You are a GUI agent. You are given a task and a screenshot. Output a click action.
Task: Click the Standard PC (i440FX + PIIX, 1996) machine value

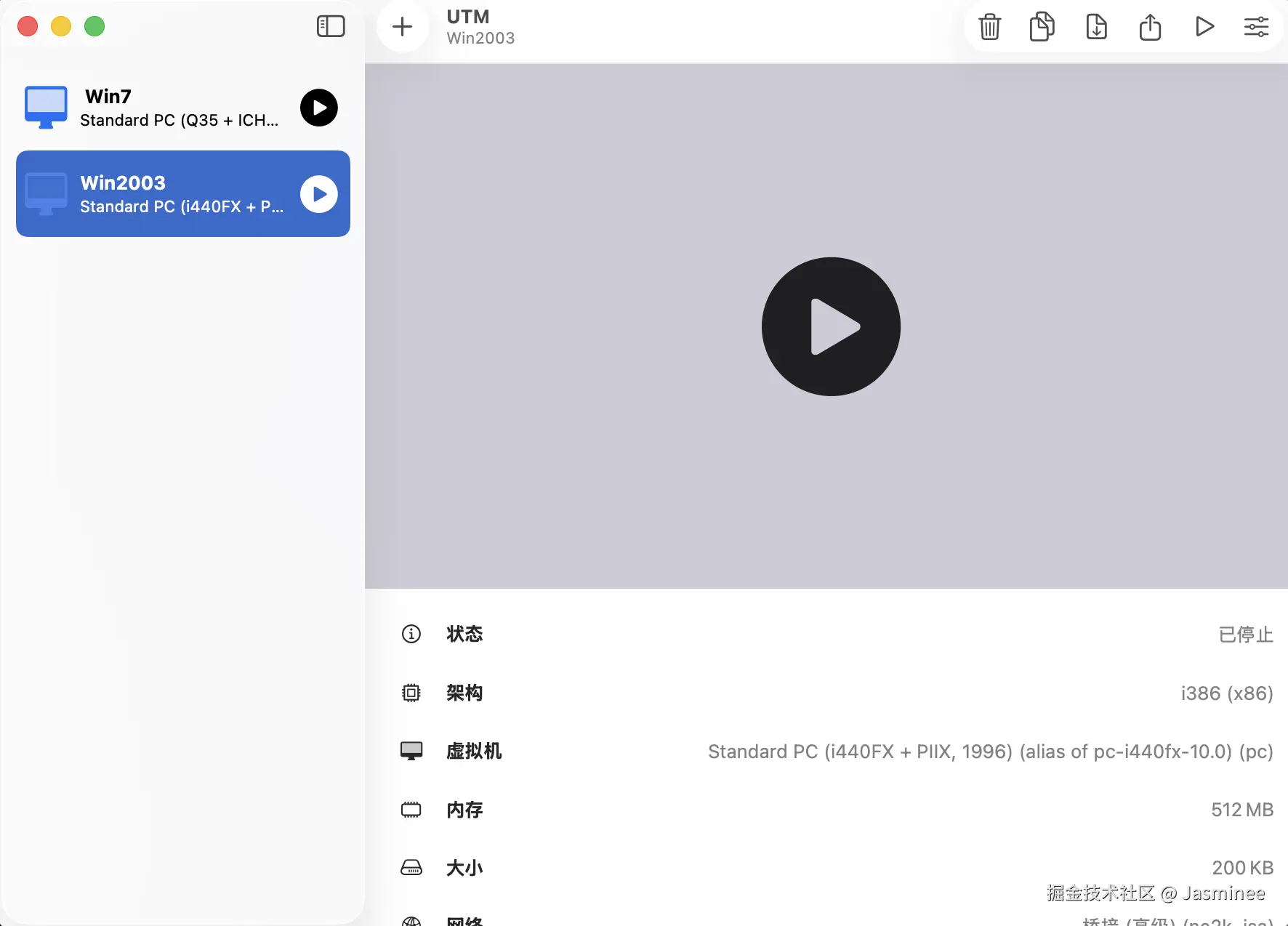[x=991, y=752]
